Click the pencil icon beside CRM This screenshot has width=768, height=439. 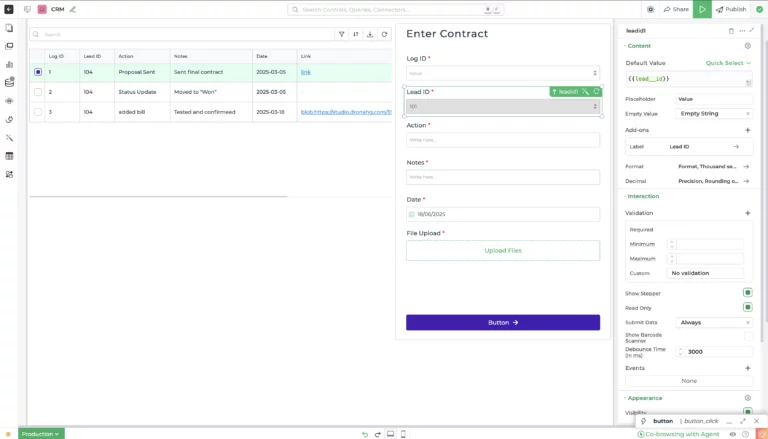(72, 9)
